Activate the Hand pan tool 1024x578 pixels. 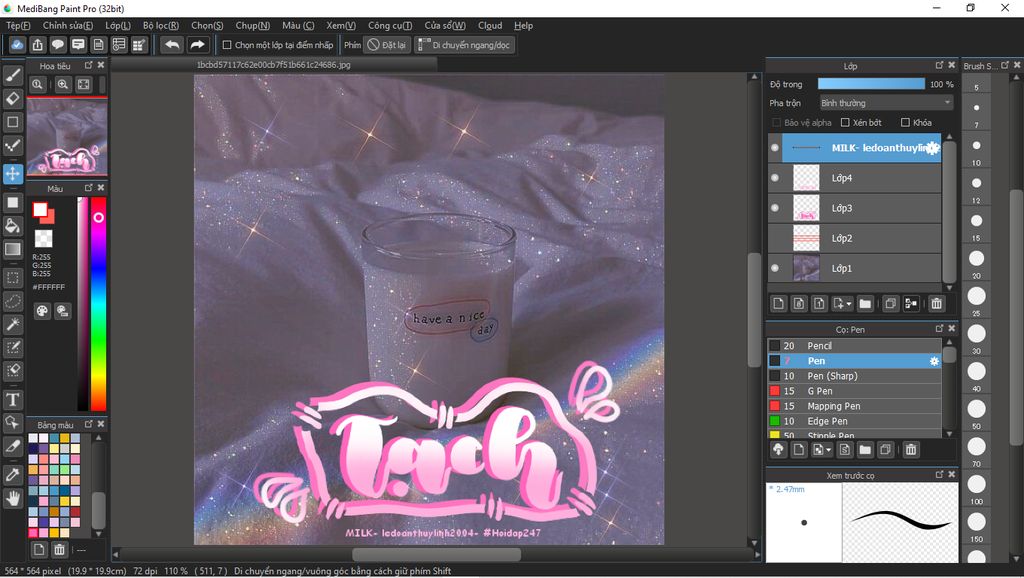[12, 498]
